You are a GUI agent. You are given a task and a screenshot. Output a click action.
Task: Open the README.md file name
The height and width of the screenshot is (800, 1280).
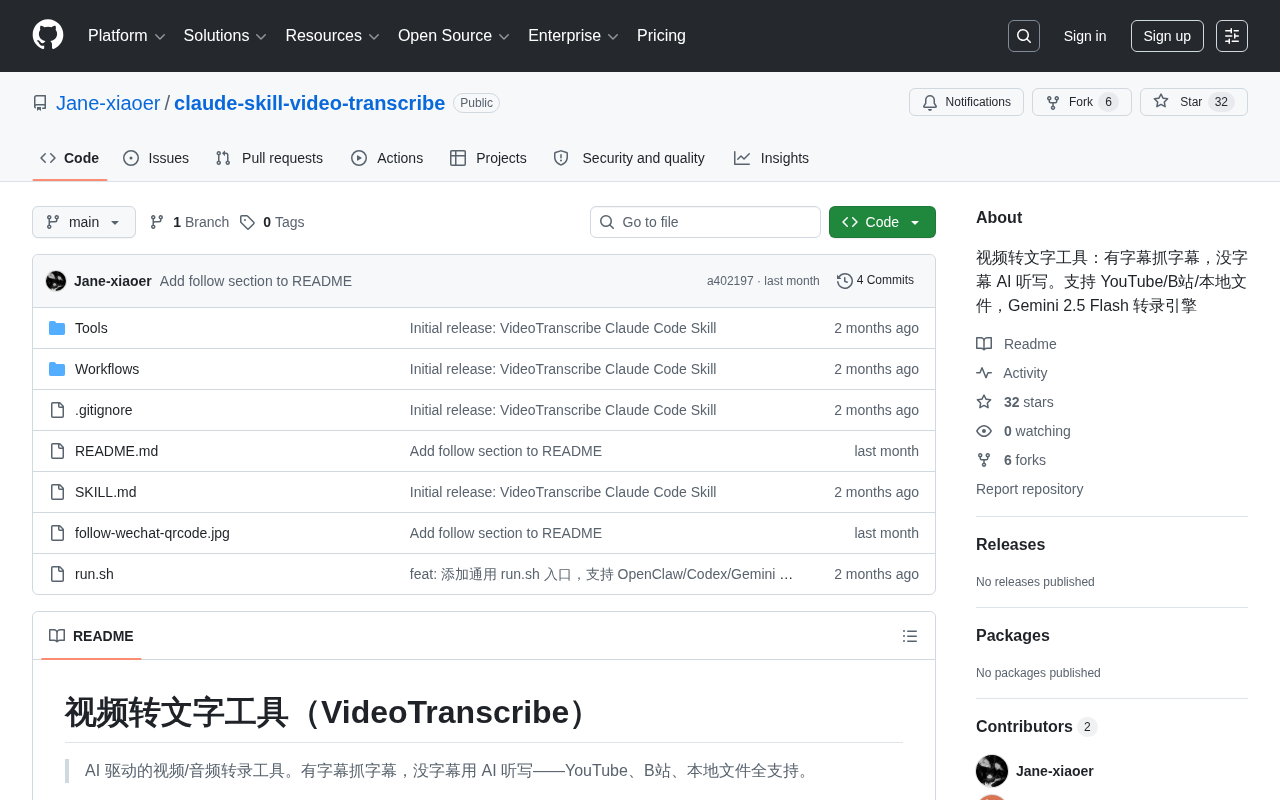116,451
